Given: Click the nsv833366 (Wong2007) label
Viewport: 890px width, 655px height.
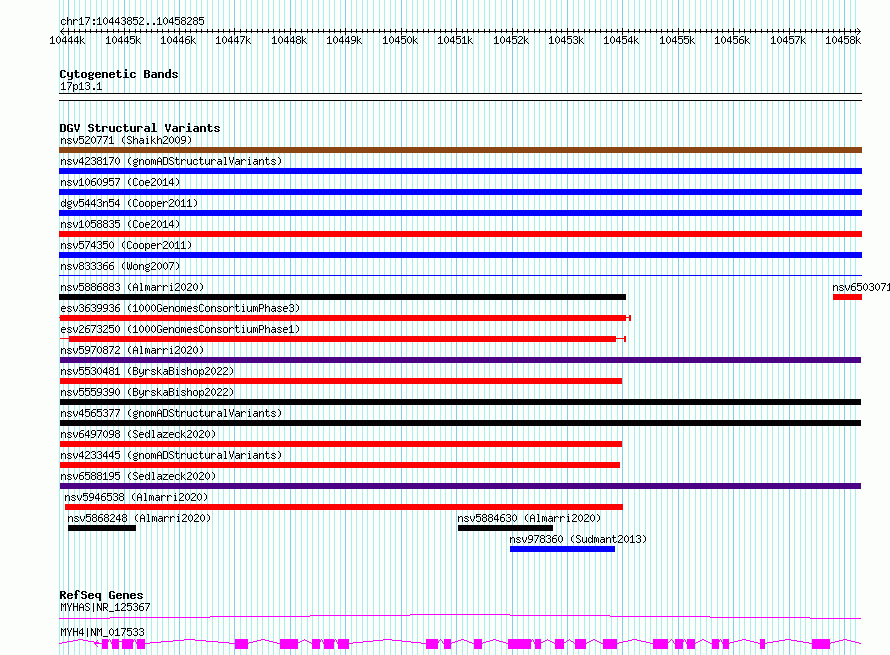Looking at the screenshot, I should (x=120, y=266).
